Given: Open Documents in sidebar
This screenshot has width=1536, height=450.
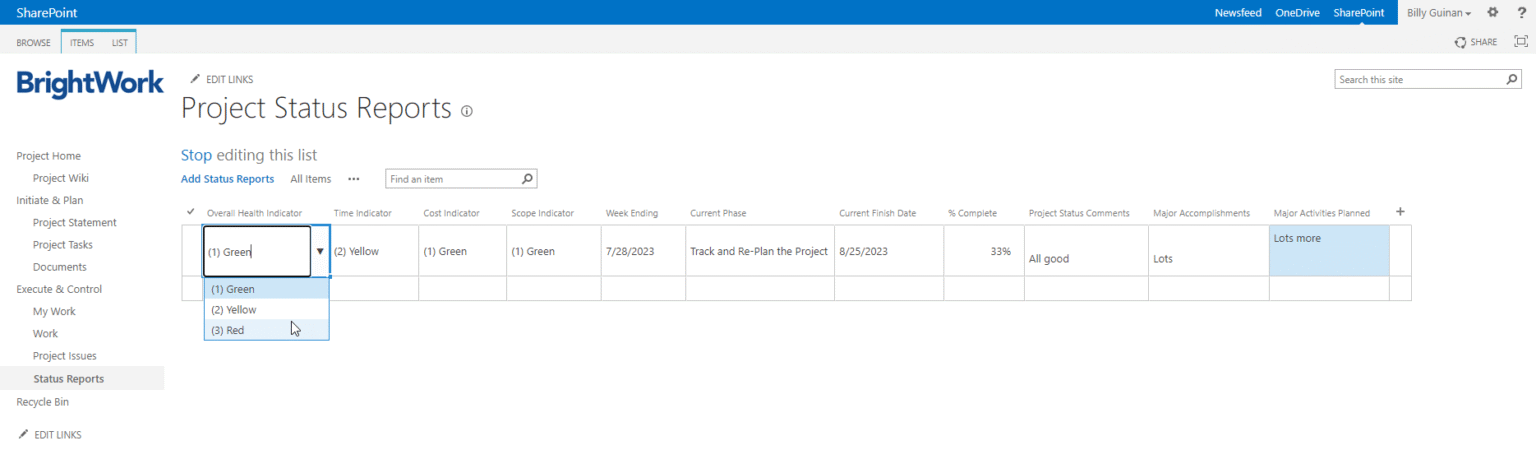Looking at the screenshot, I should 60,267.
